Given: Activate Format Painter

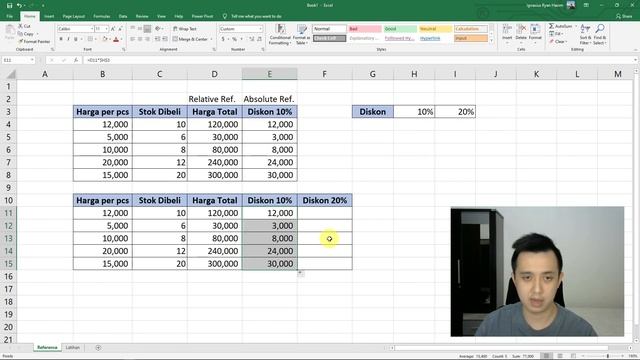Looking at the screenshot, I should [33, 41].
